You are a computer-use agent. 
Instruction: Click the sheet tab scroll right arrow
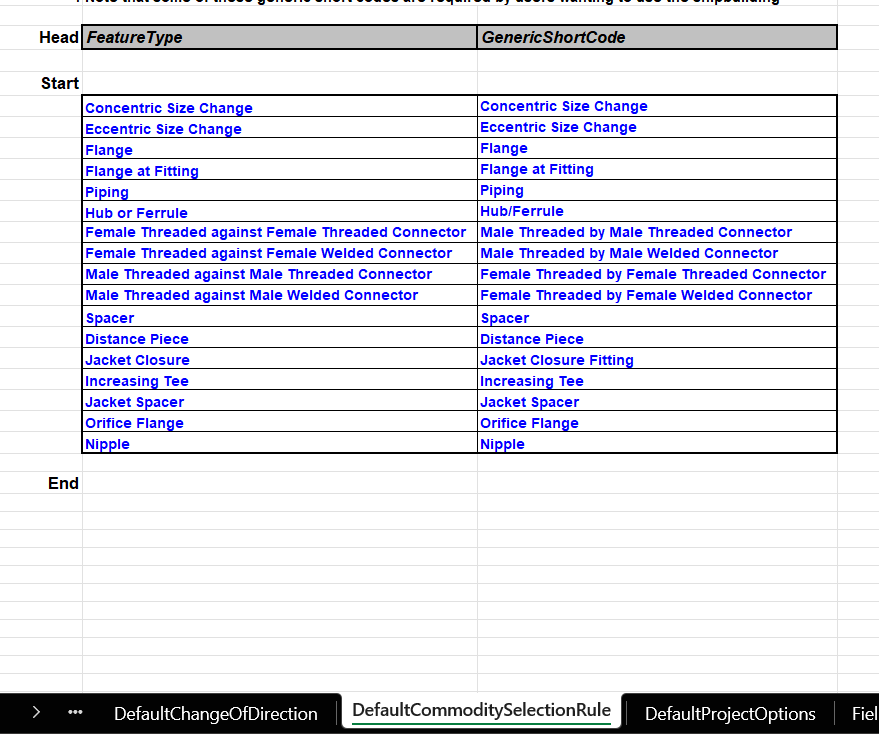36,713
